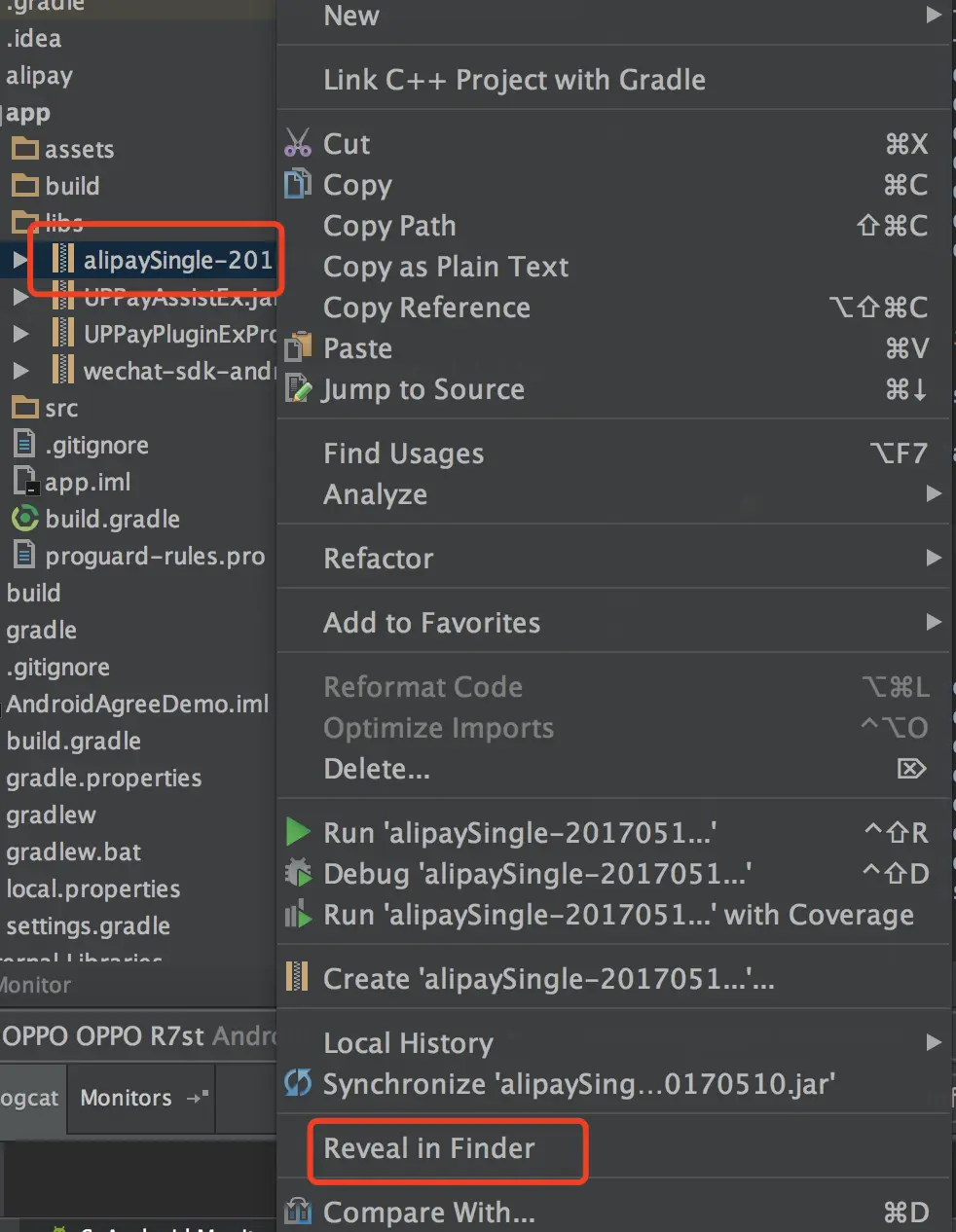Expand the UPPayPluginExPro jar node
956x1232 pixels.
(20, 334)
